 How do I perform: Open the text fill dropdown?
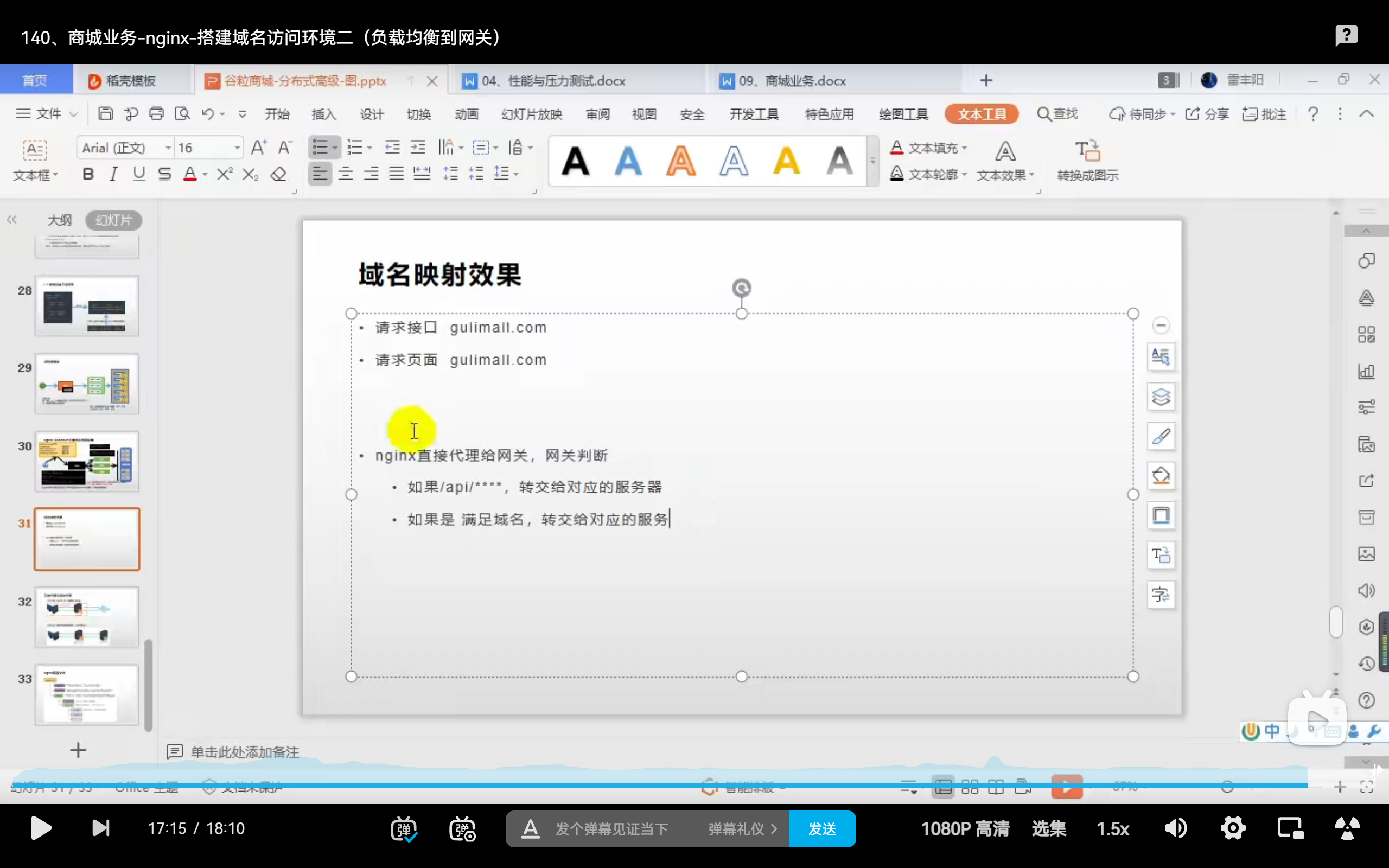coord(965,148)
